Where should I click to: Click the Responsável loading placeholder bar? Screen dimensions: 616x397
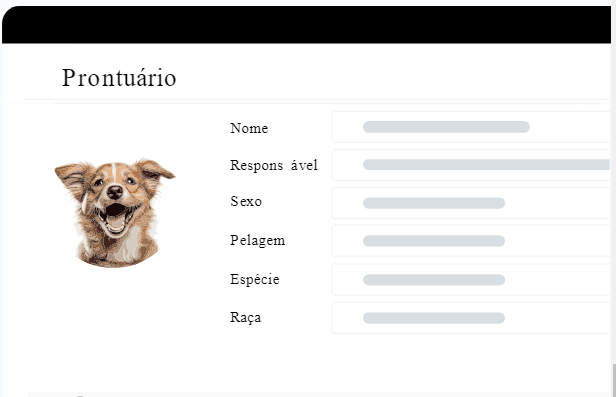pos(487,165)
